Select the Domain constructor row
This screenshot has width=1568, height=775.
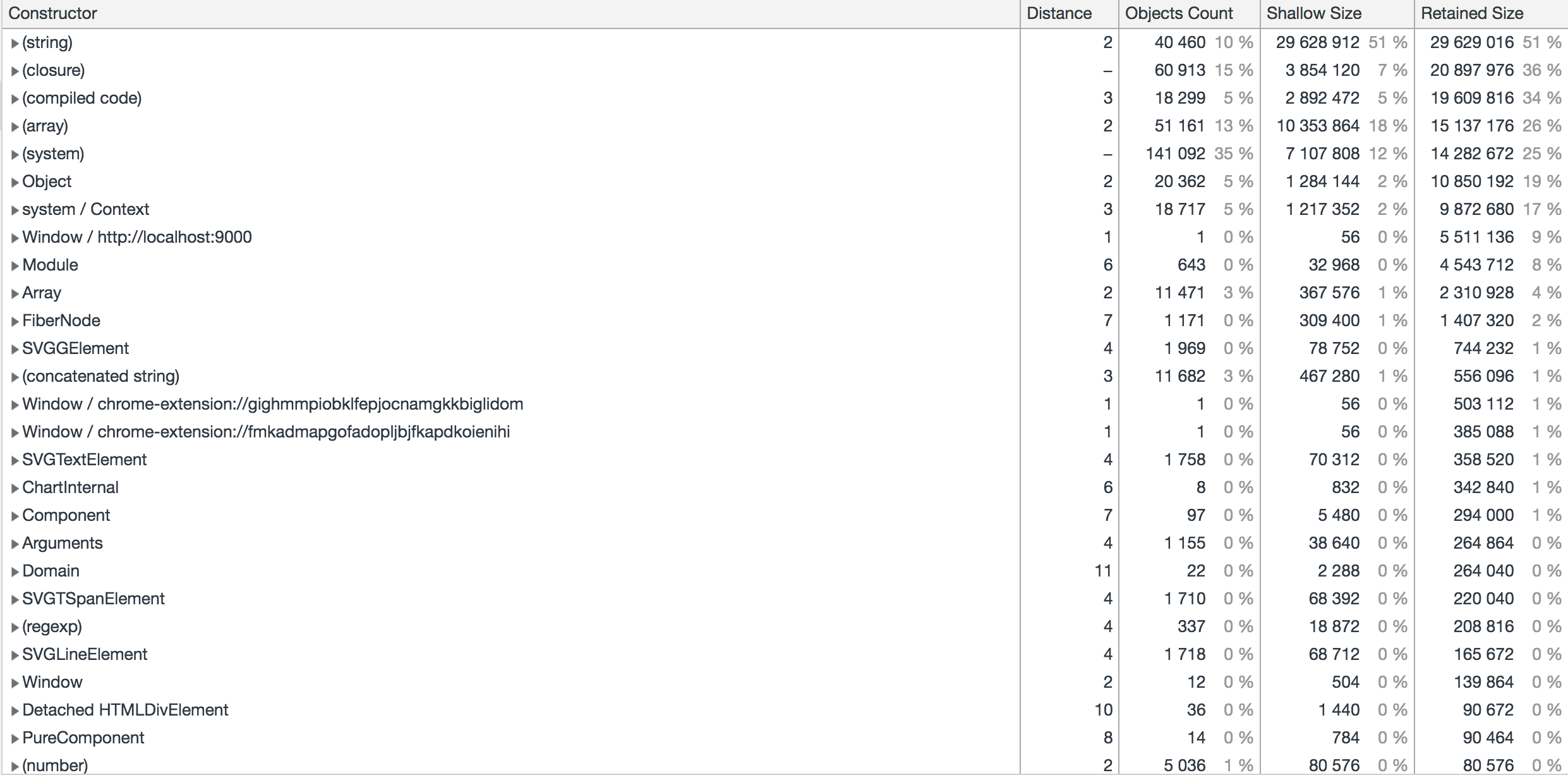click(51, 570)
